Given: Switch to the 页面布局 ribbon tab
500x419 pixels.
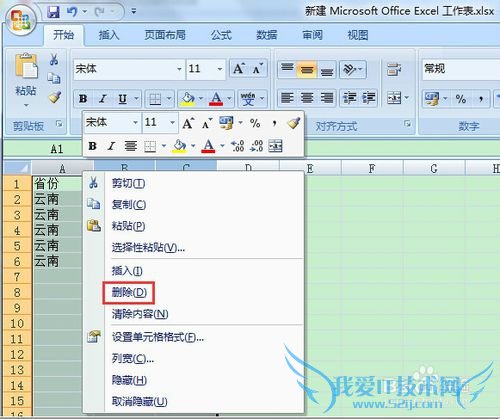Looking at the screenshot, I should coord(165,35).
